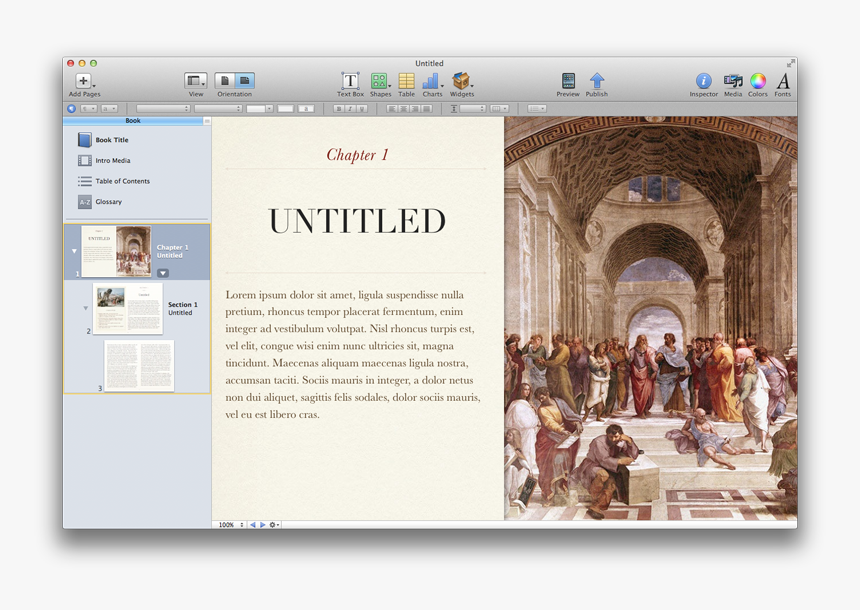This screenshot has width=860, height=610.
Task: Go to previous page arrow
Action: 253,525
